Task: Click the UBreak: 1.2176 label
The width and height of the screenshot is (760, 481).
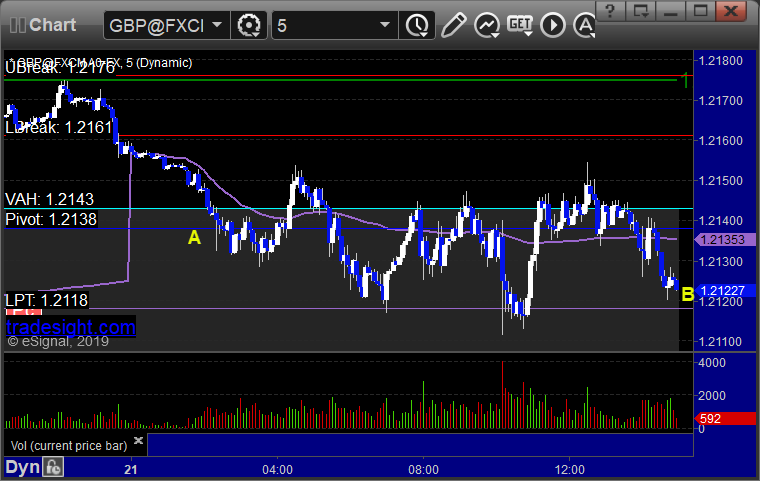Action: click(60, 68)
